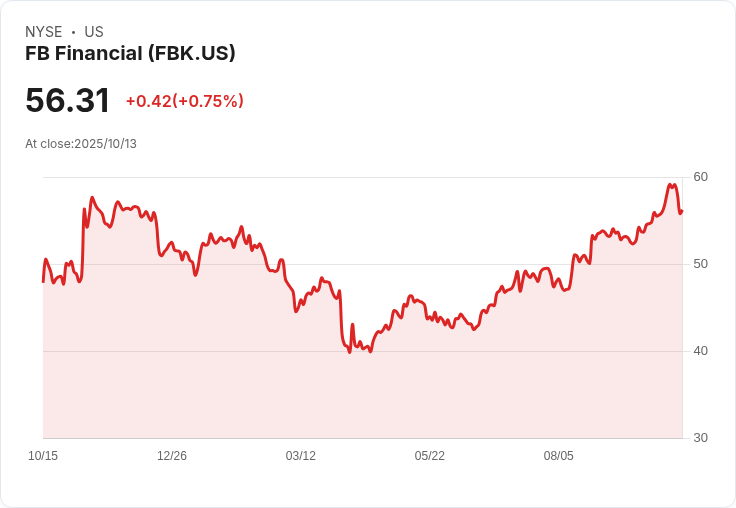Click the 30 y-axis price label
Viewport: 736px width, 508px height.
(x=700, y=438)
